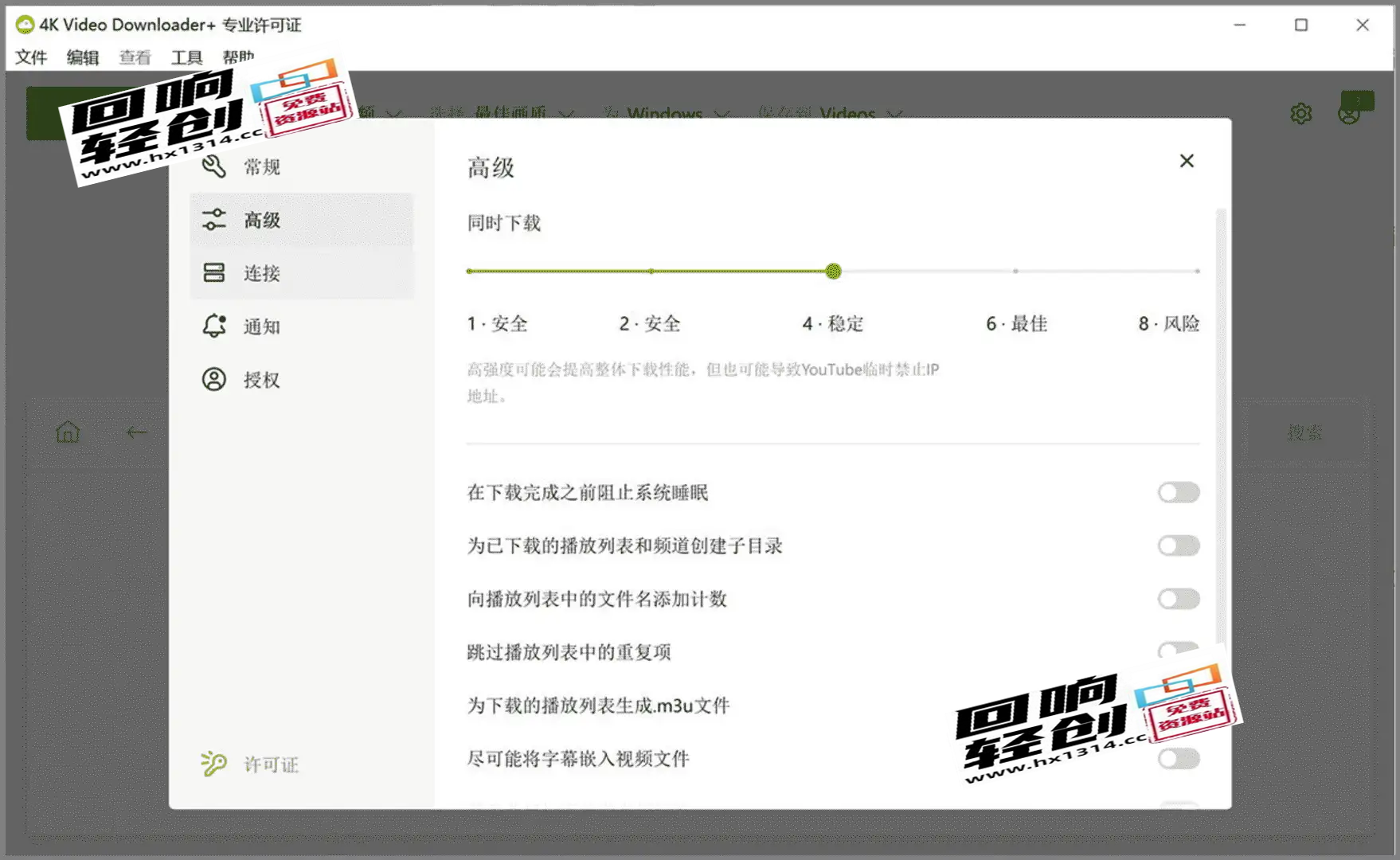Click the account icon in main window toolbar
Viewport: 1400px width, 860px height.
tap(1349, 115)
